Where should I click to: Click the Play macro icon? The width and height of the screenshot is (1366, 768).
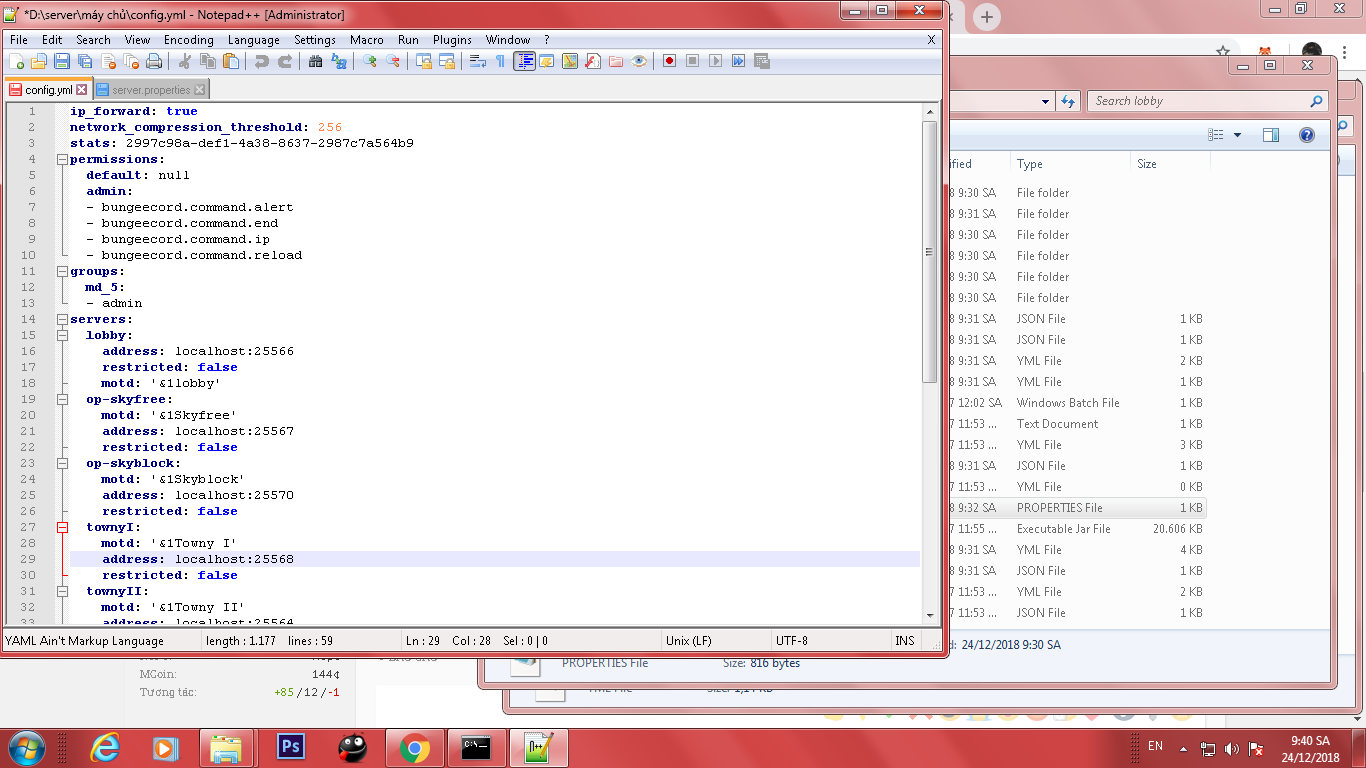[715, 62]
